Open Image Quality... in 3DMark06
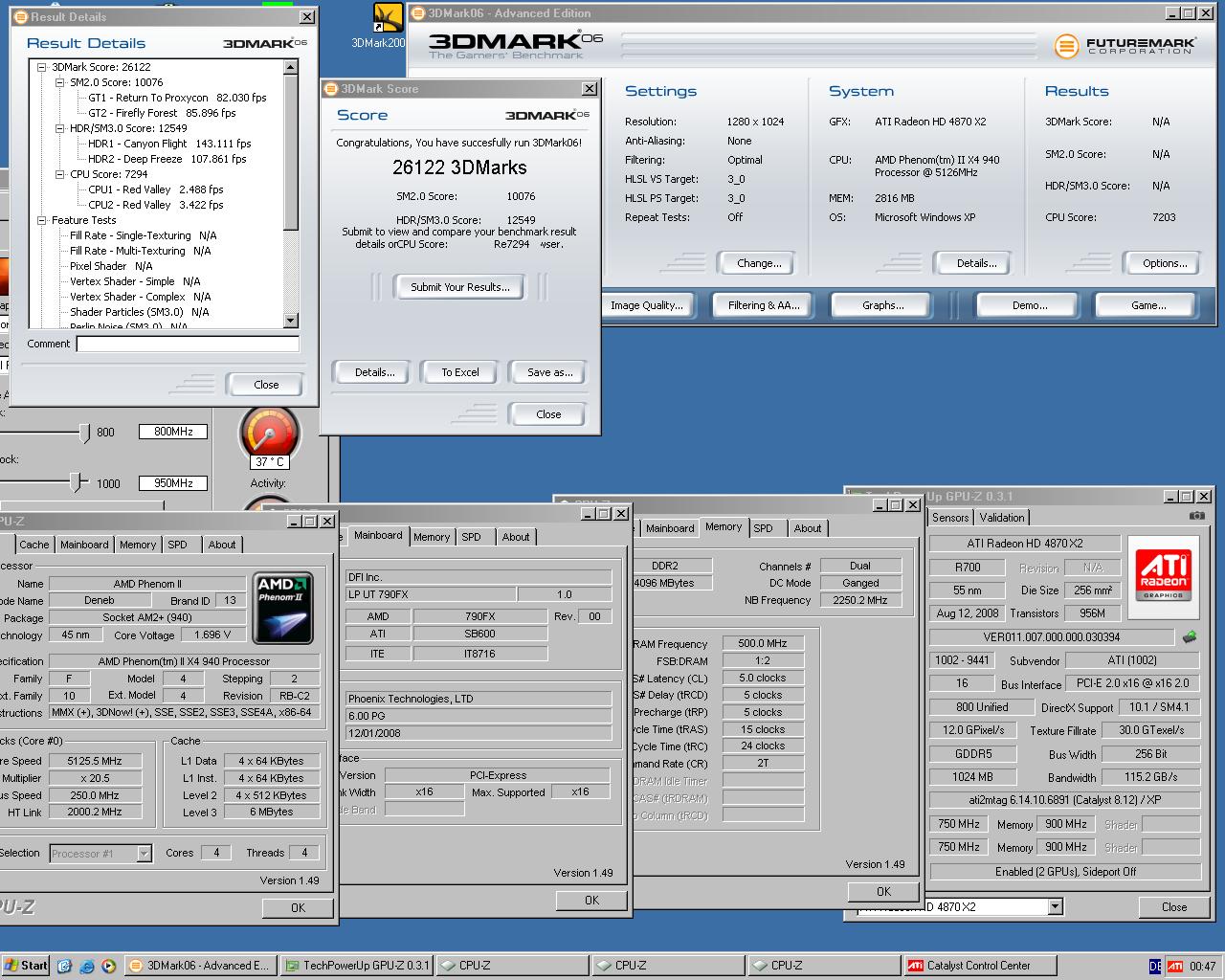The height and width of the screenshot is (980, 1225). pos(647,305)
